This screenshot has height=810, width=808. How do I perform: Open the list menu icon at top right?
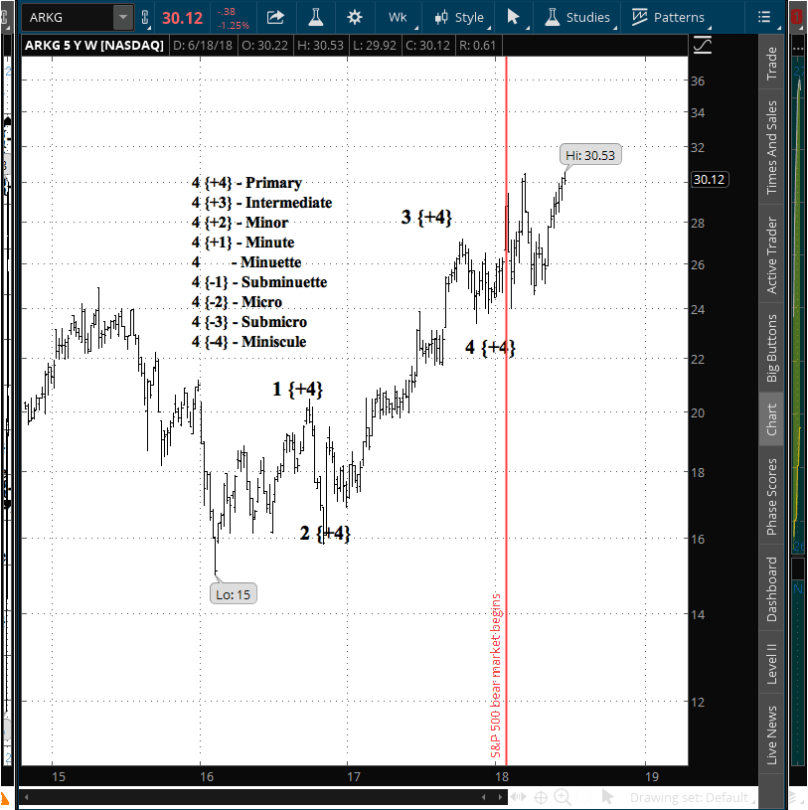coord(765,17)
